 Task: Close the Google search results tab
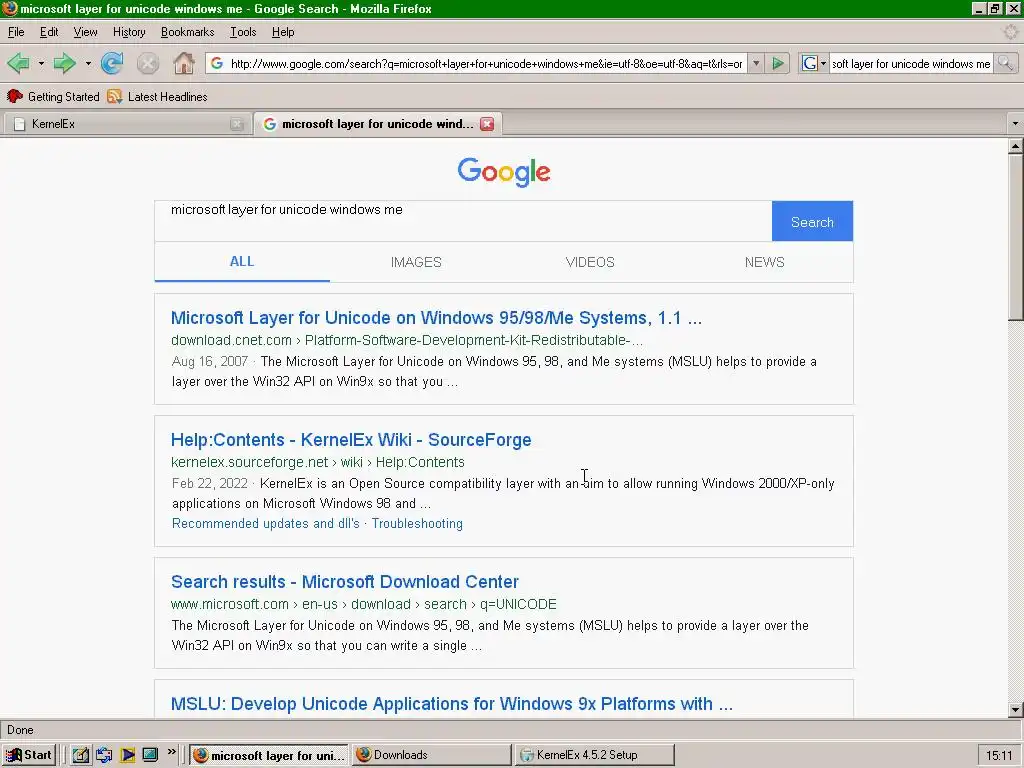487,124
